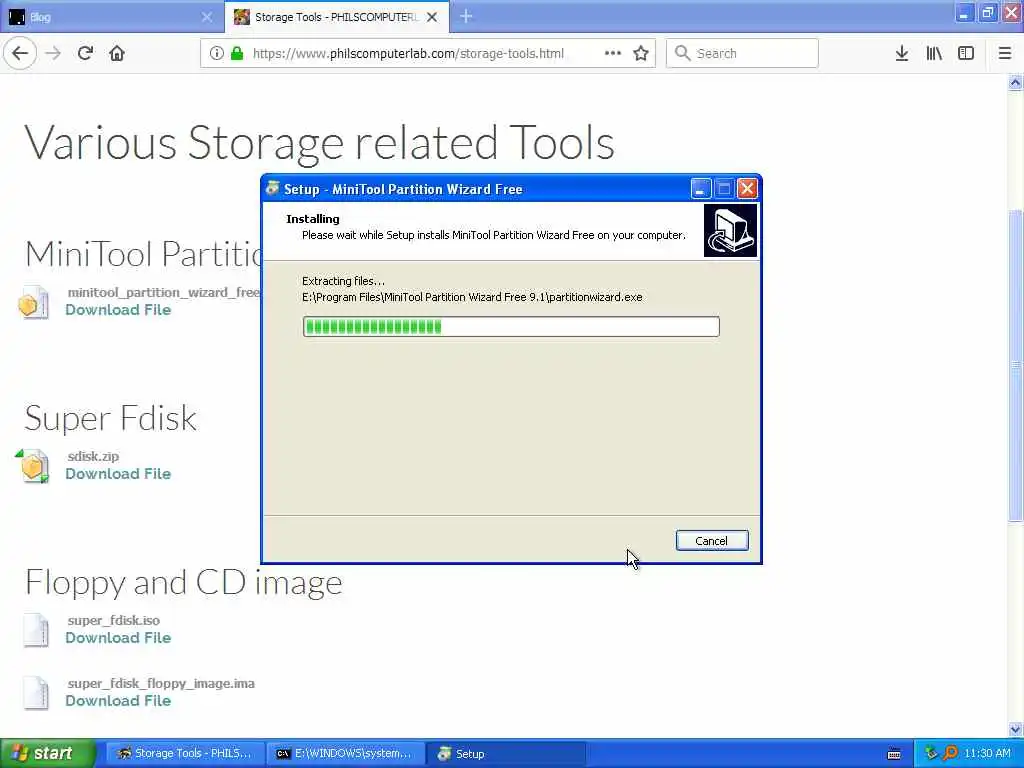Click super_fdisk.iso Download File link
Screen dimensions: 1024x768
pyautogui.click(x=118, y=637)
